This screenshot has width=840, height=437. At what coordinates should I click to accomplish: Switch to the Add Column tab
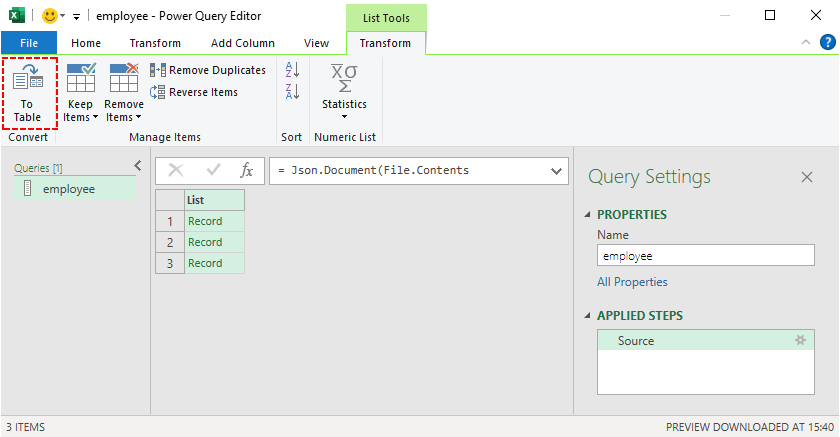[243, 43]
